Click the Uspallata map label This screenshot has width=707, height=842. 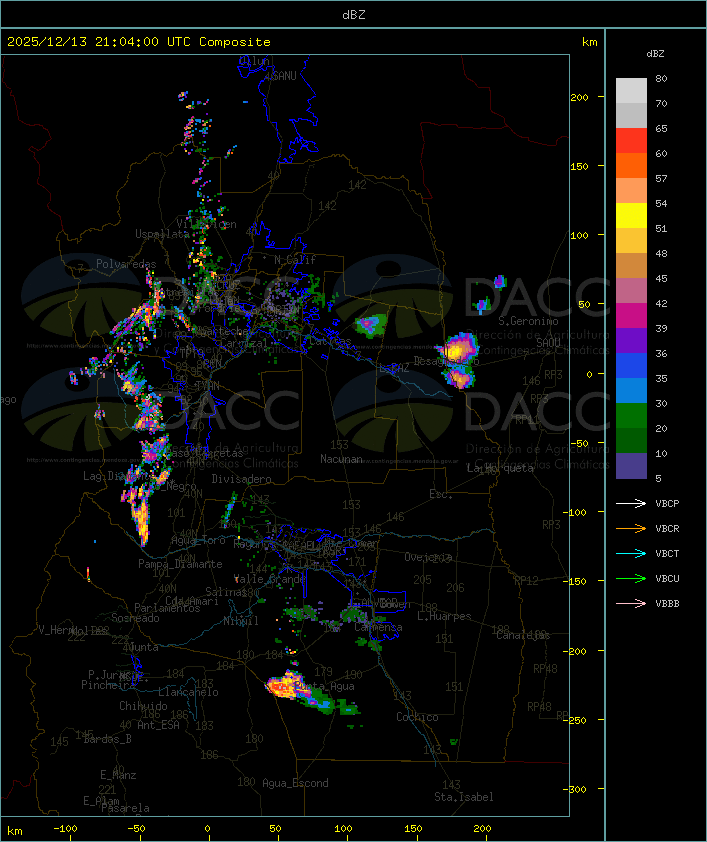coord(162,234)
